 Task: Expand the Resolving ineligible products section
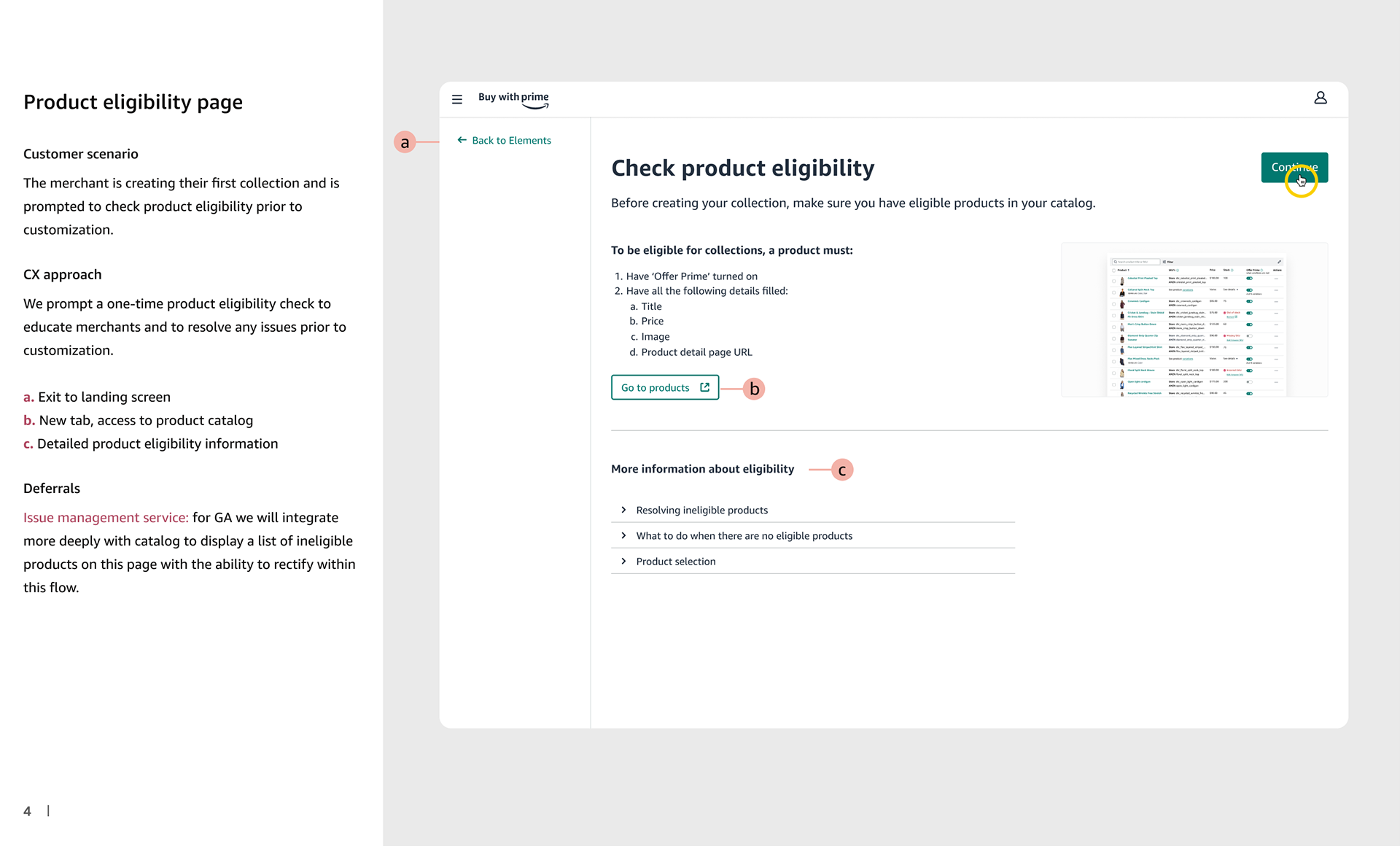[x=701, y=510]
